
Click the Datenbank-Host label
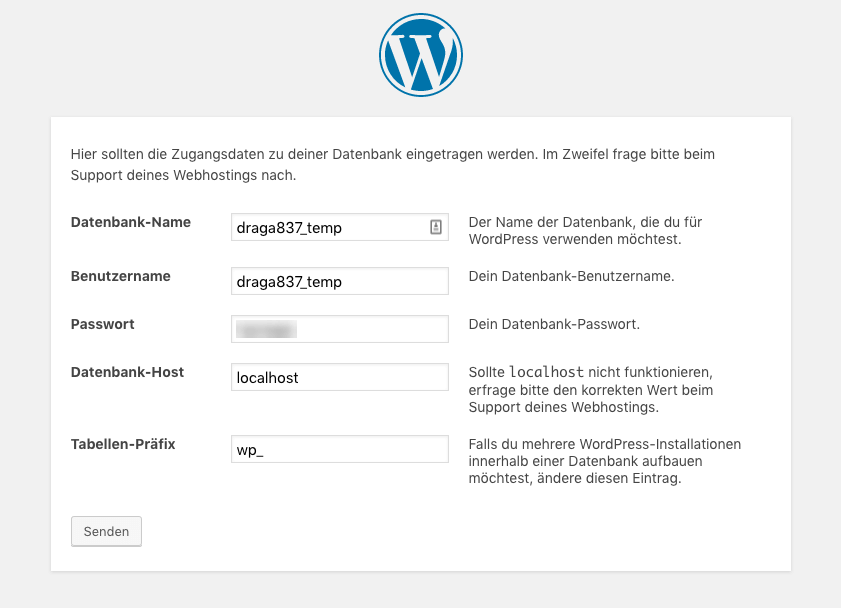(x=127, y=372)
